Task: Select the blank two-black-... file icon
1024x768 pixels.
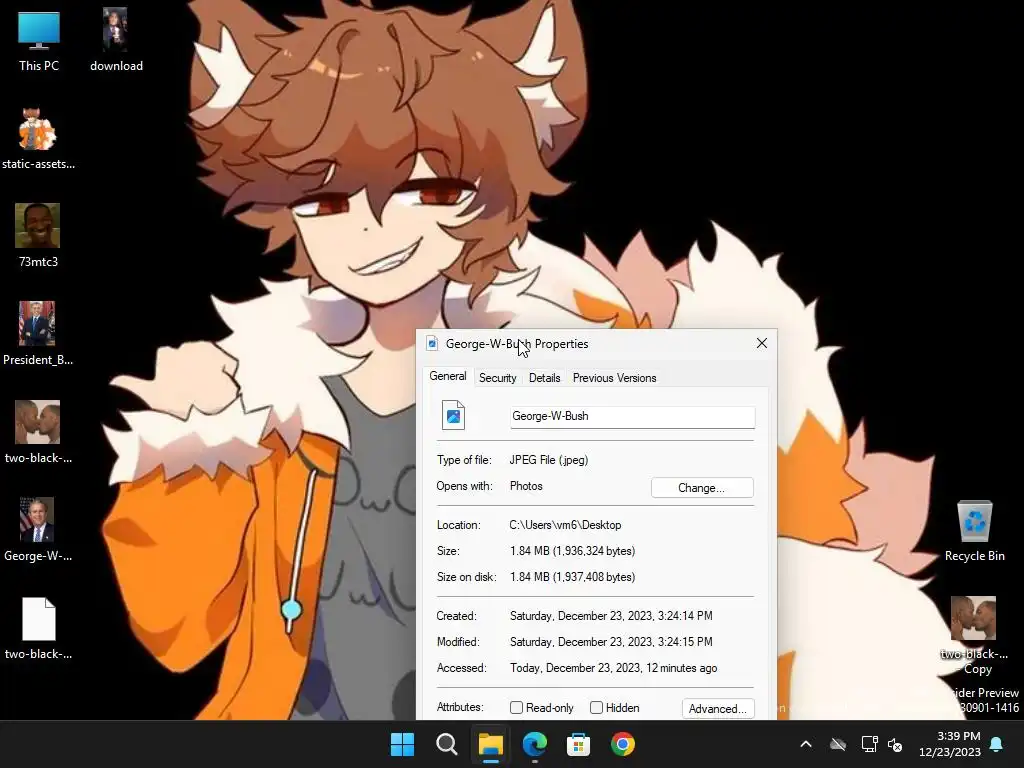Action: pyautogui.click(x=38, y=628)
